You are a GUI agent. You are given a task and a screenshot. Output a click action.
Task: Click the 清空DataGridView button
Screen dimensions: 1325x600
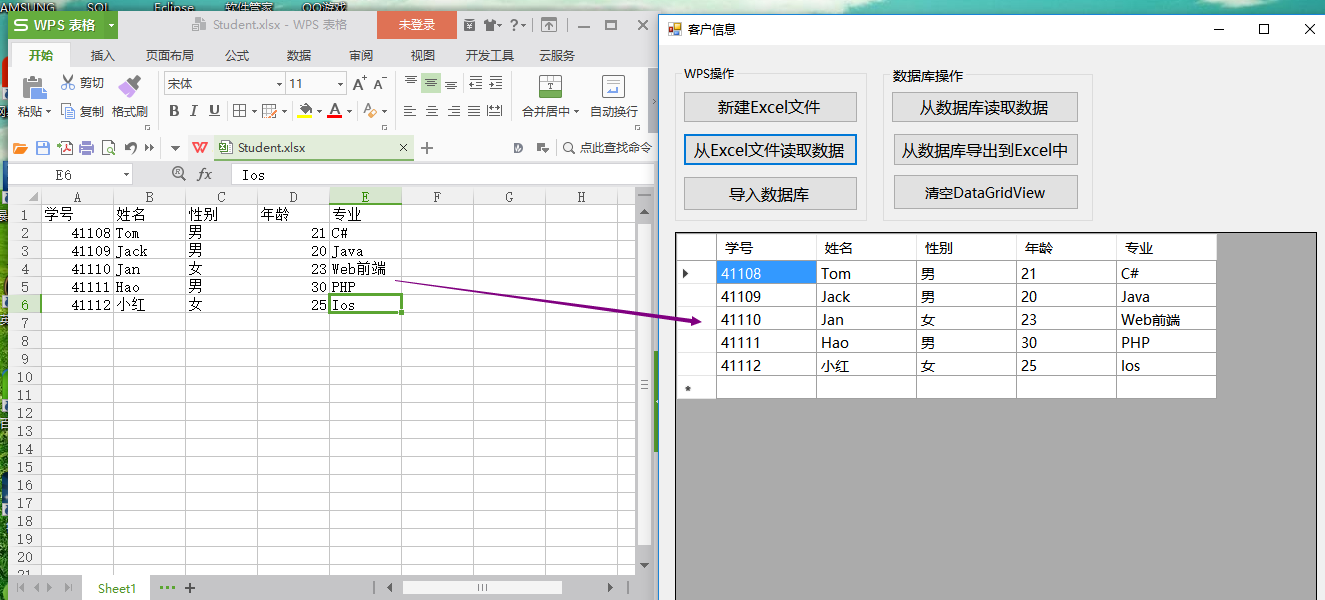coord(985,192)
